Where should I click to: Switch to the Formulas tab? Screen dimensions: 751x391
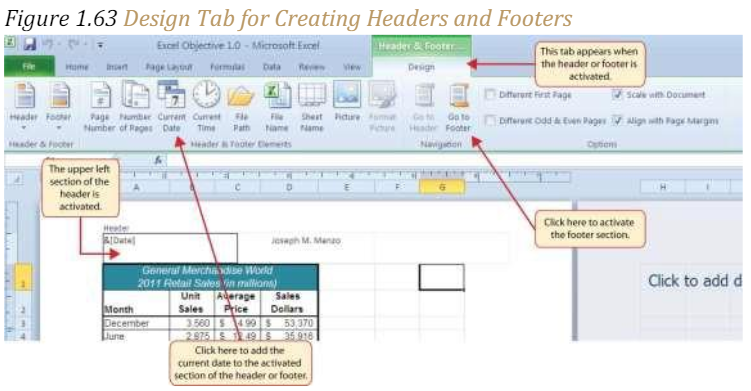(x=228, y=67)
